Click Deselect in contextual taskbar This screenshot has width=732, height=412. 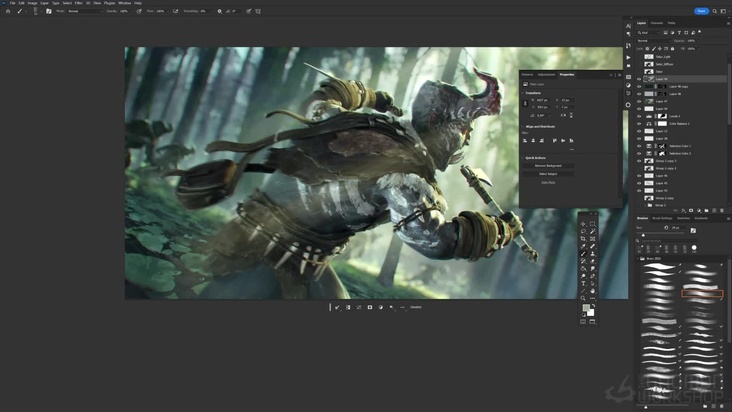pyautogui.click(x=416, y=307)
